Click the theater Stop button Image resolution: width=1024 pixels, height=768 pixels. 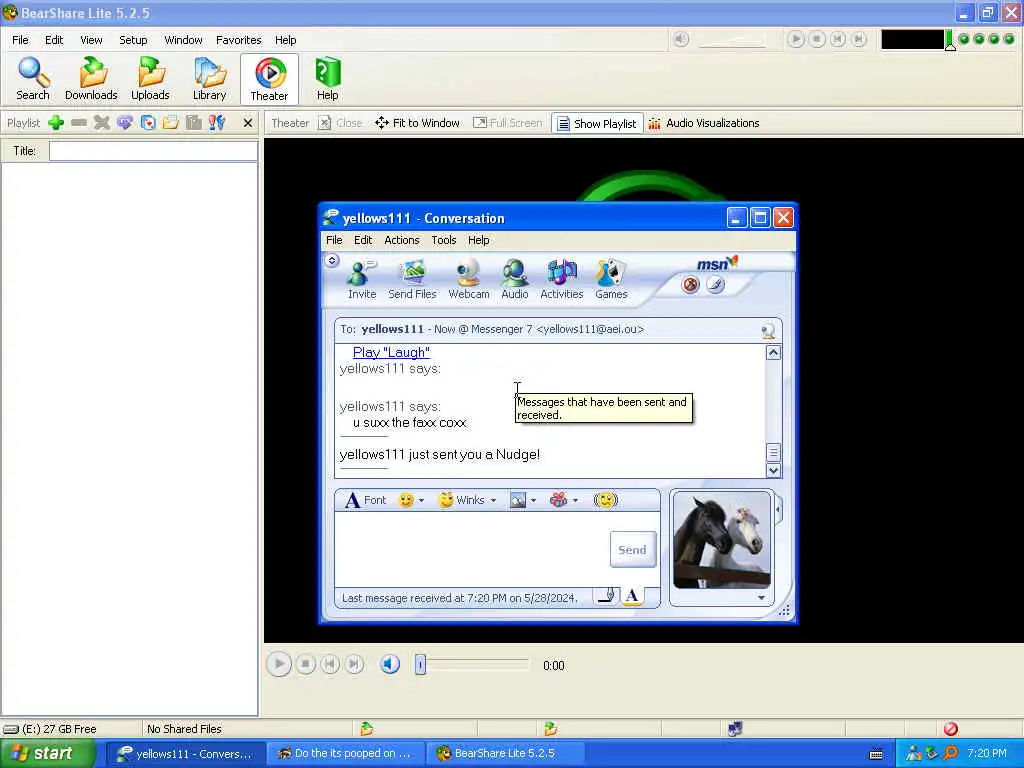[x=305, y=665]
